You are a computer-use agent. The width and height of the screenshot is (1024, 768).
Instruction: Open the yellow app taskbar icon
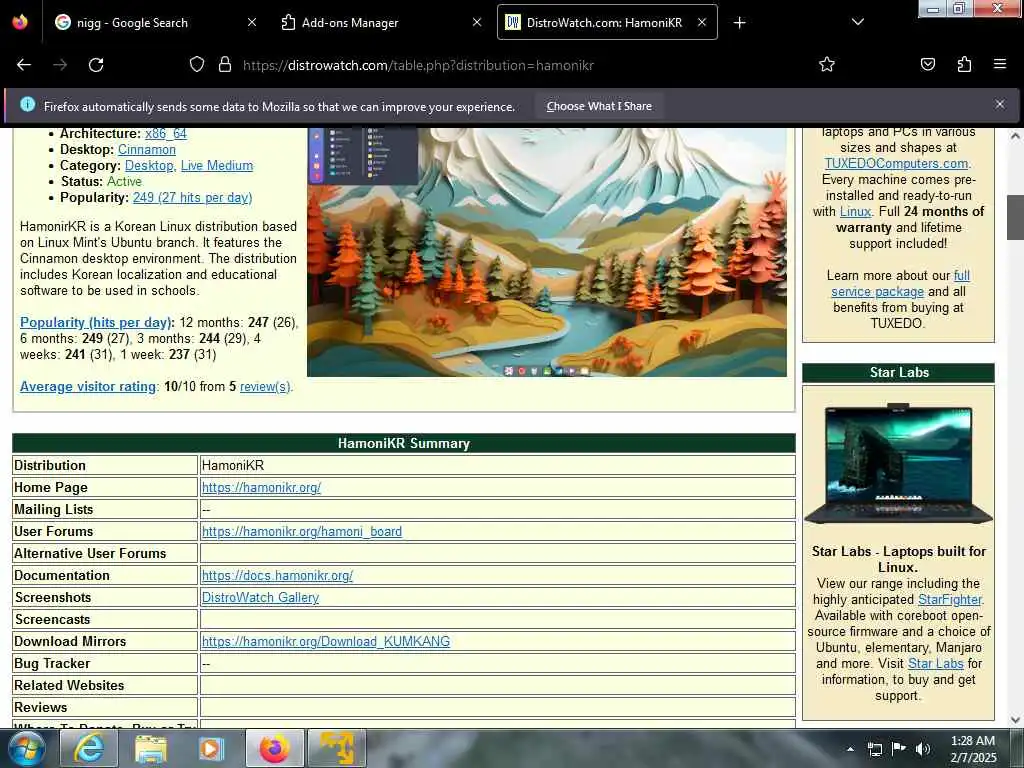click(x=336, y=748)
